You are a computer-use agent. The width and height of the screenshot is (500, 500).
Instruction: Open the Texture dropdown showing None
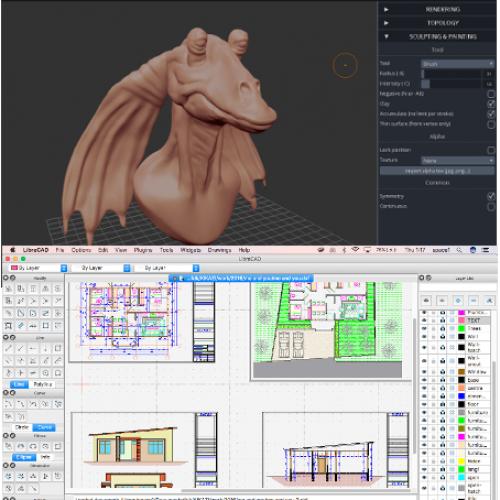[457, 161]
